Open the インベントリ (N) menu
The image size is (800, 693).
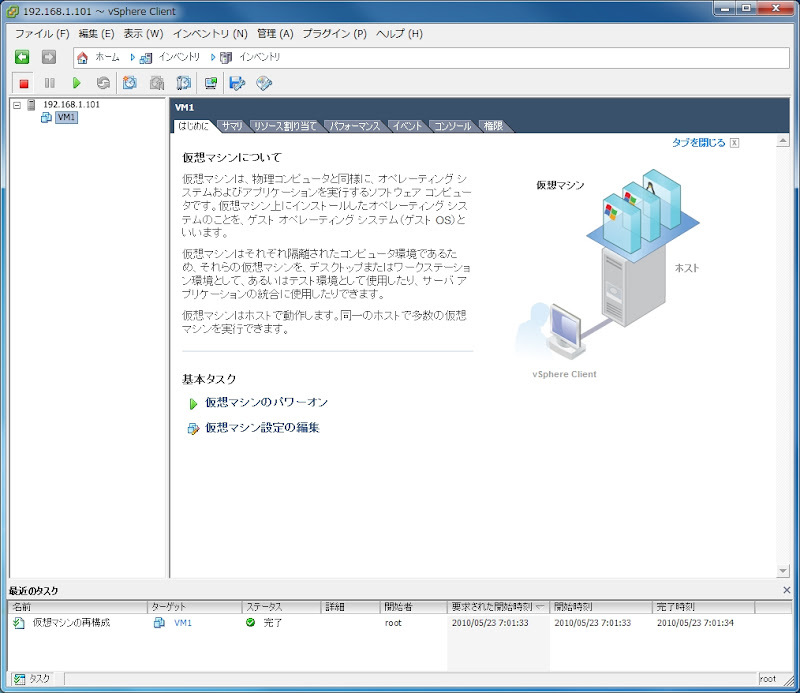[x=210, y=34]
